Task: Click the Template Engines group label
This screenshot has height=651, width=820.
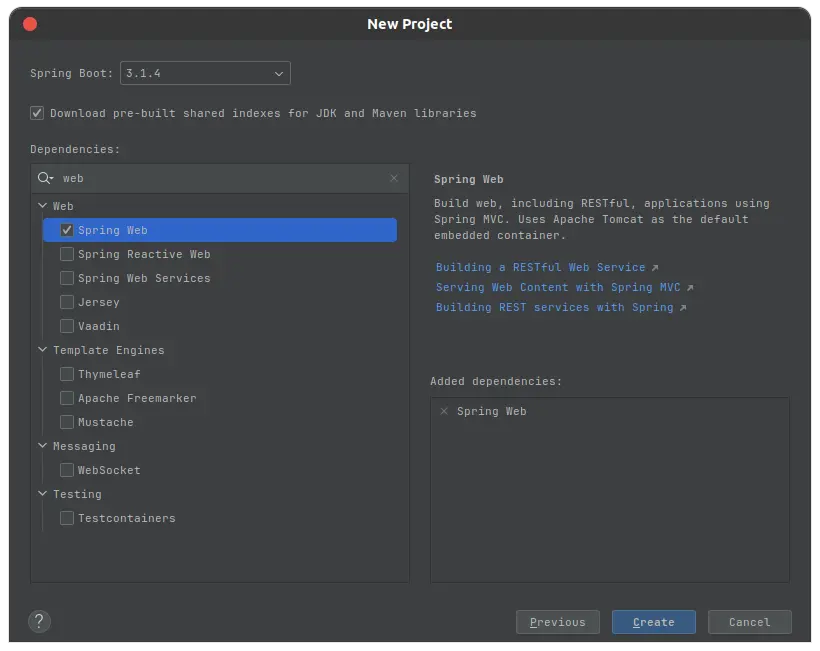Action: click(108, 350)
